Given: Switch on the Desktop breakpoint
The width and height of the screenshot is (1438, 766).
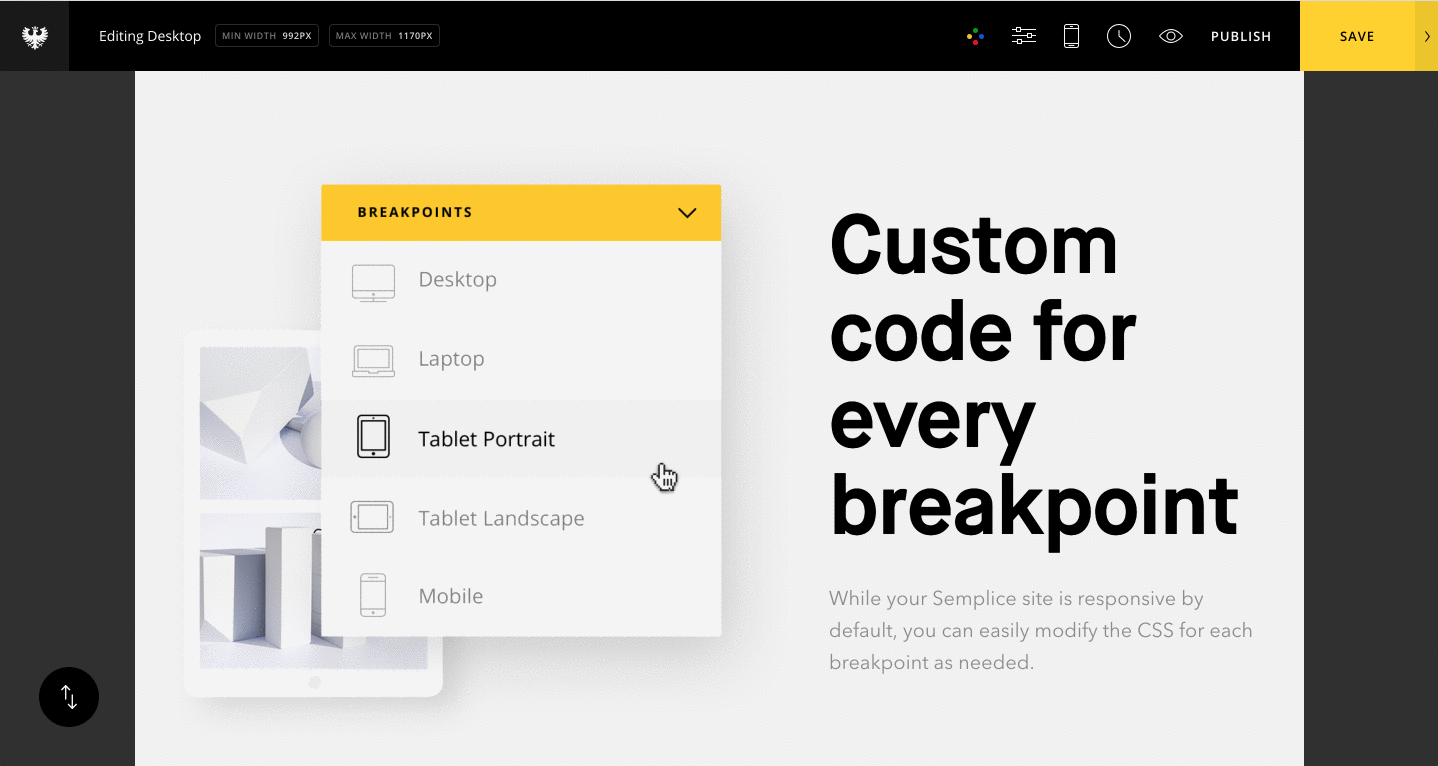Looking at the screenshot, I should (x=372, y=280).
